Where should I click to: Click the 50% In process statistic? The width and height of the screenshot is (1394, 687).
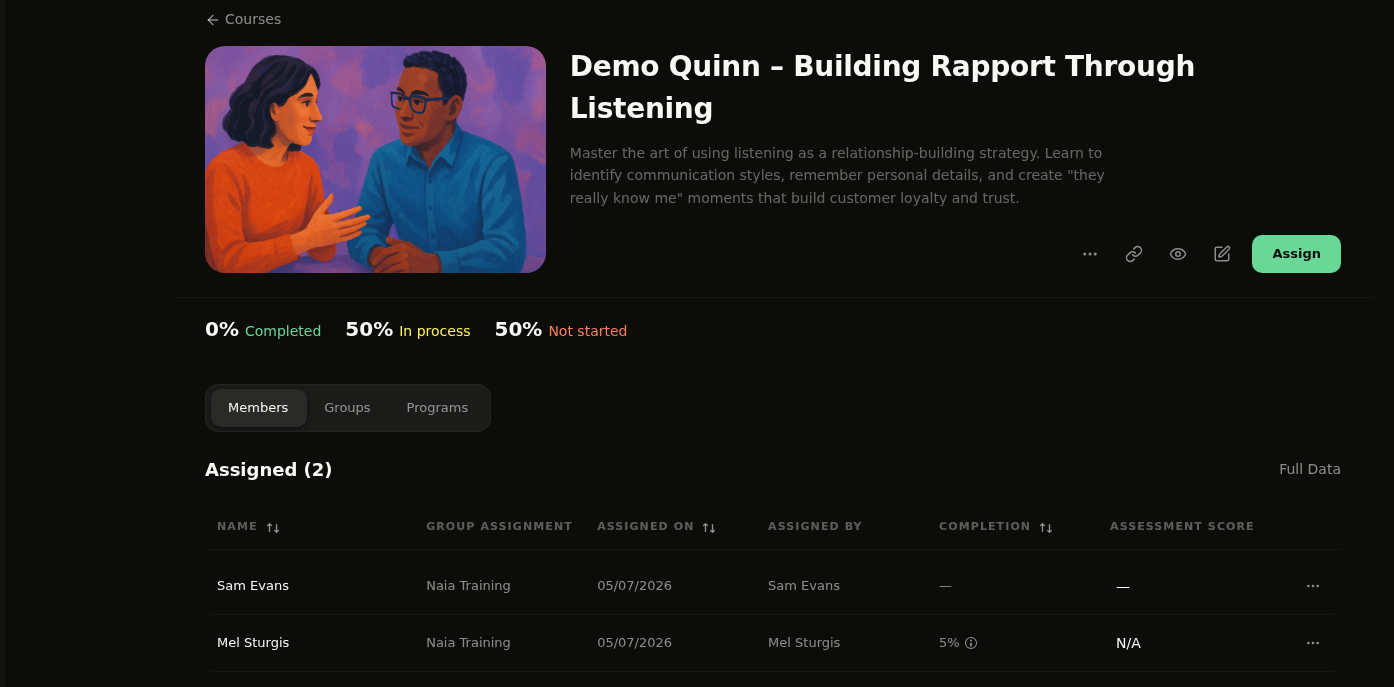tap(408, 330)
